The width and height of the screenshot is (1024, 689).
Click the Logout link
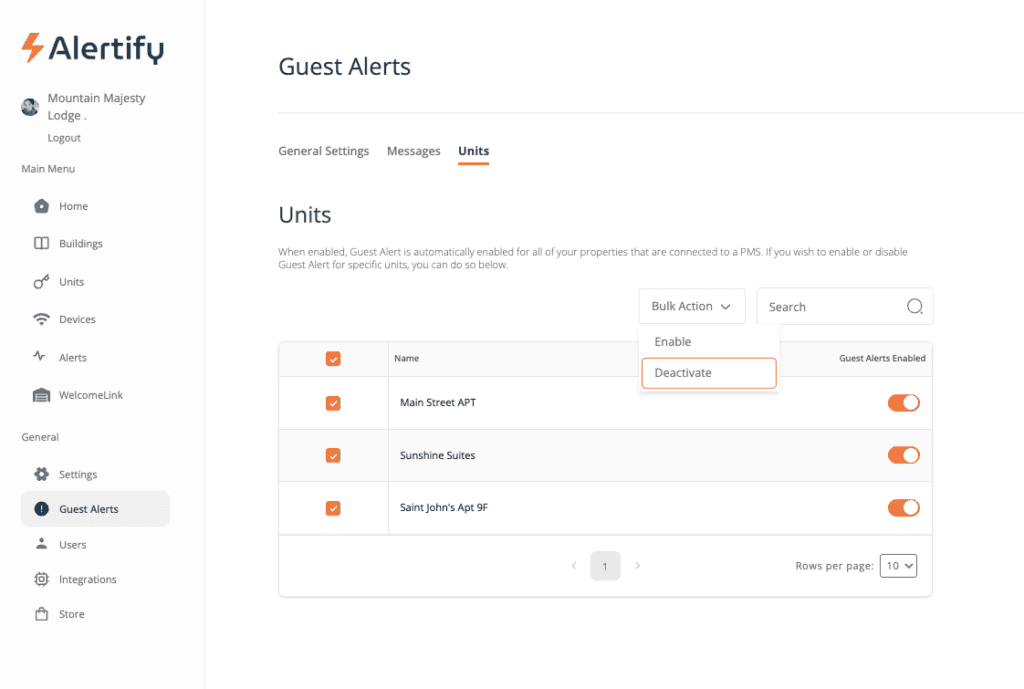pos(64,137)
